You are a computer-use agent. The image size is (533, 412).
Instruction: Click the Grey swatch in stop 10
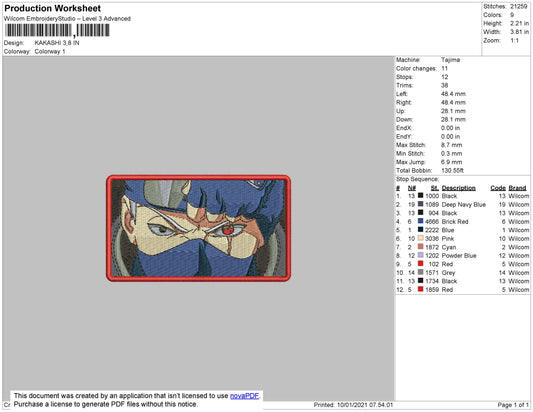point(420,272)
